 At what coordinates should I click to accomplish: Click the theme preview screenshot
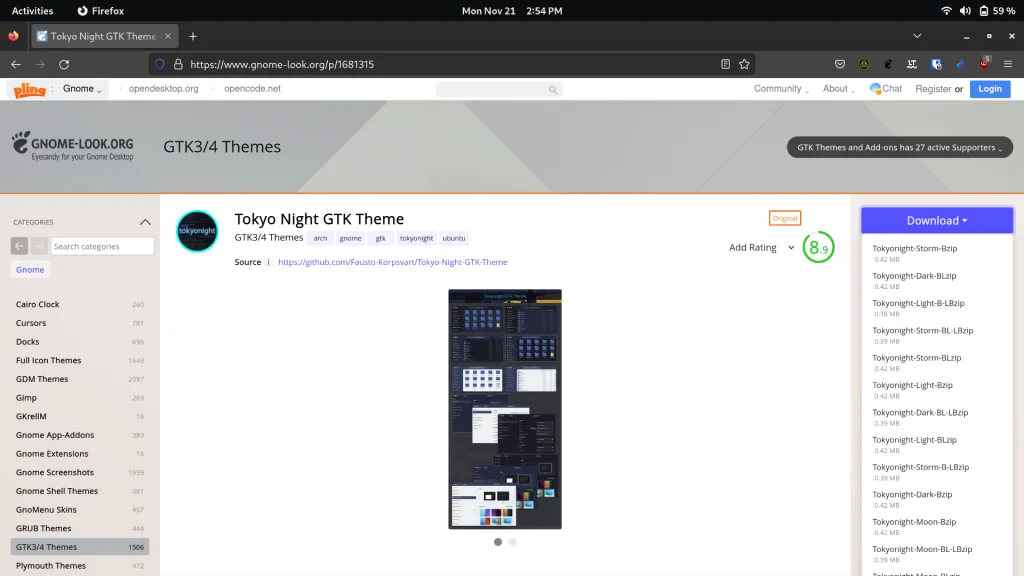pyautogui.click(x=505, y=409)
